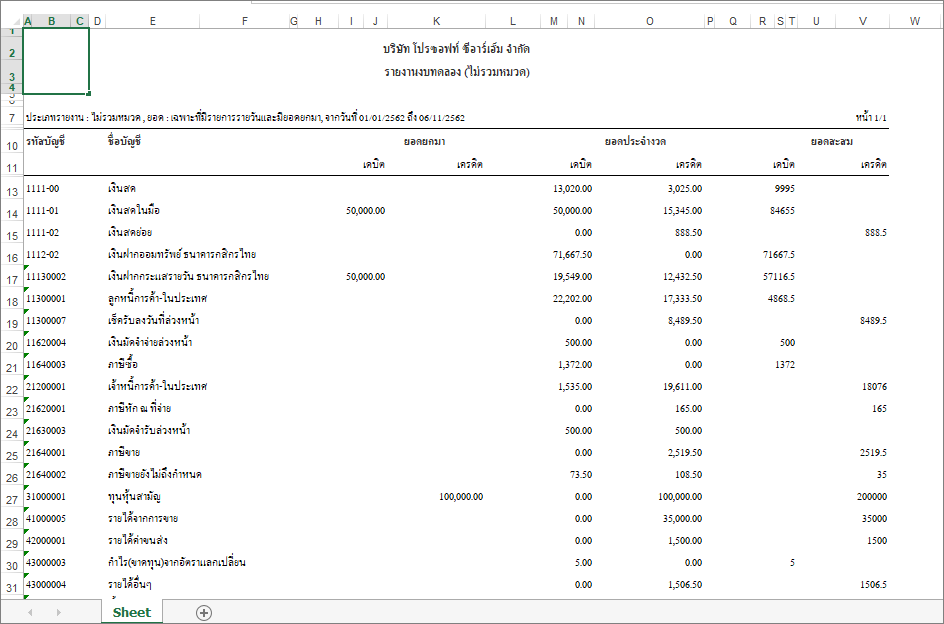Click account code cell "11300001"
This screenshot has height=624, width=944.
(x=46, y=299)
